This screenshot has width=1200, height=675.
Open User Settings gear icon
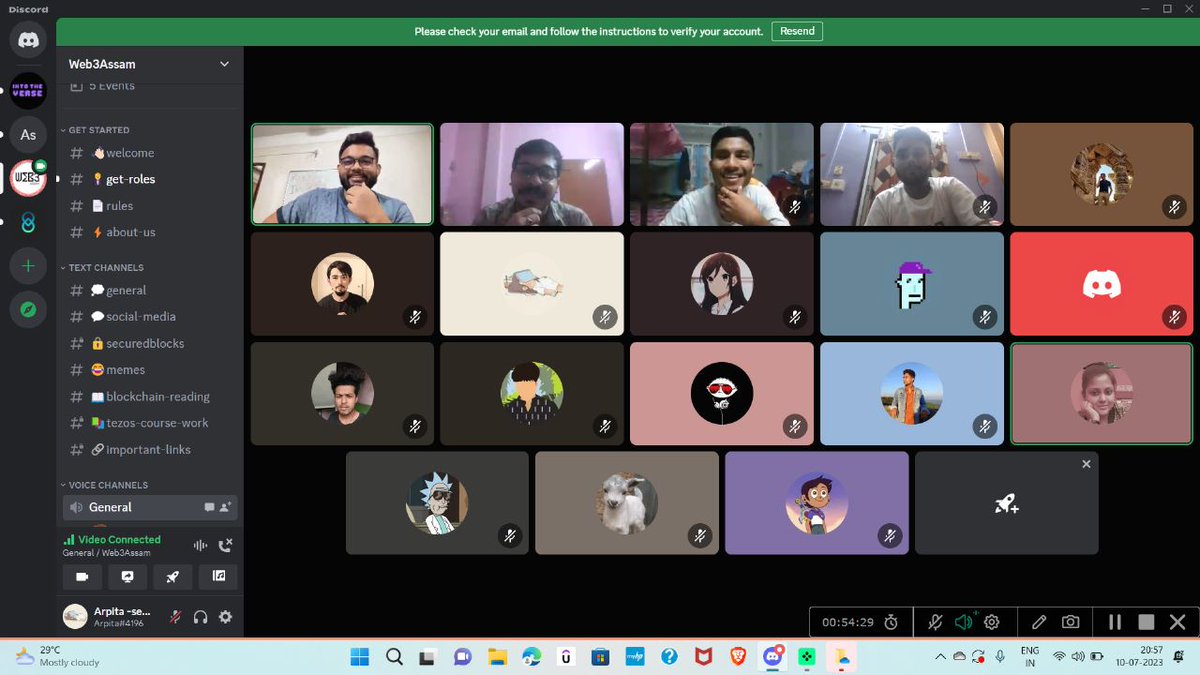[225, 617]
